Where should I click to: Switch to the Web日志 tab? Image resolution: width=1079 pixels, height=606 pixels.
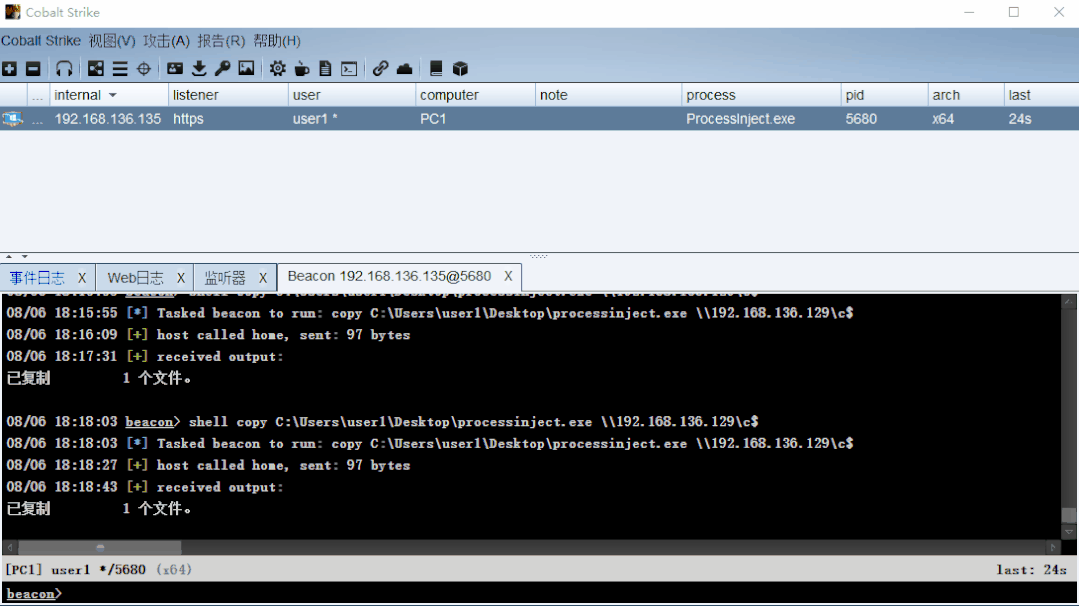(x=136, y=278)
